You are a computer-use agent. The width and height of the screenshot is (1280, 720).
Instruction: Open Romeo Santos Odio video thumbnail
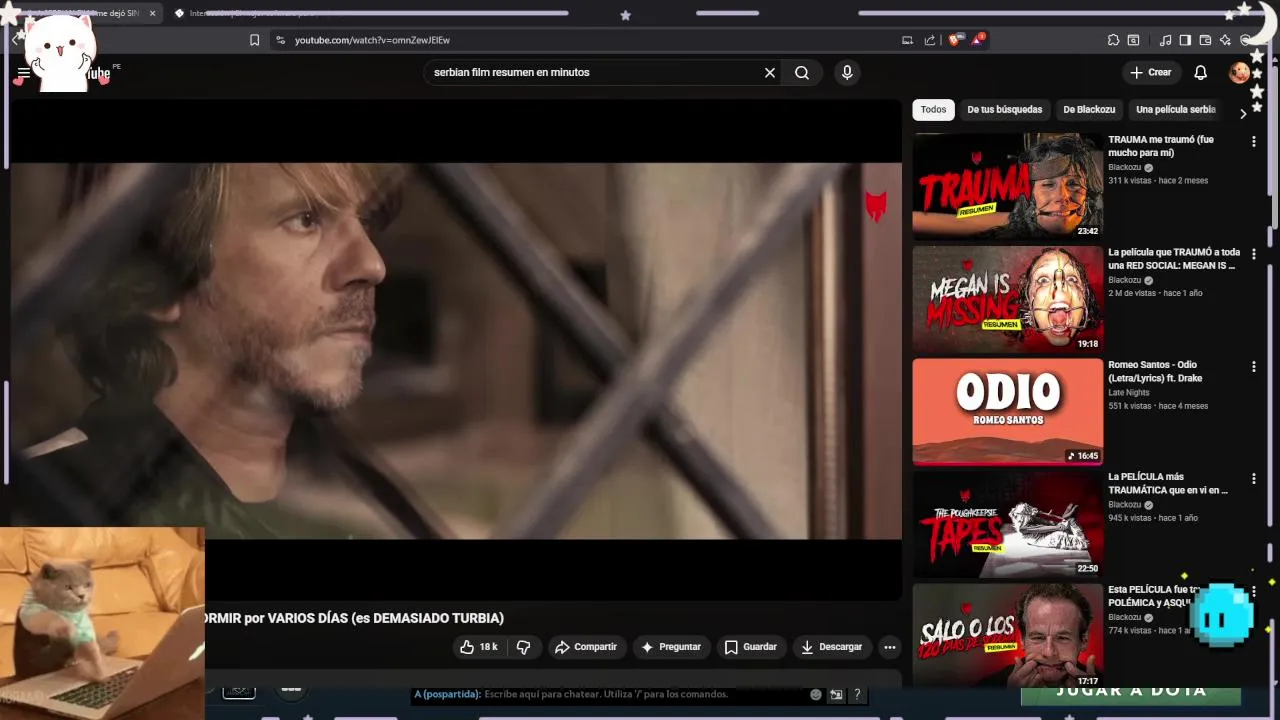(x=1007, y=411)
